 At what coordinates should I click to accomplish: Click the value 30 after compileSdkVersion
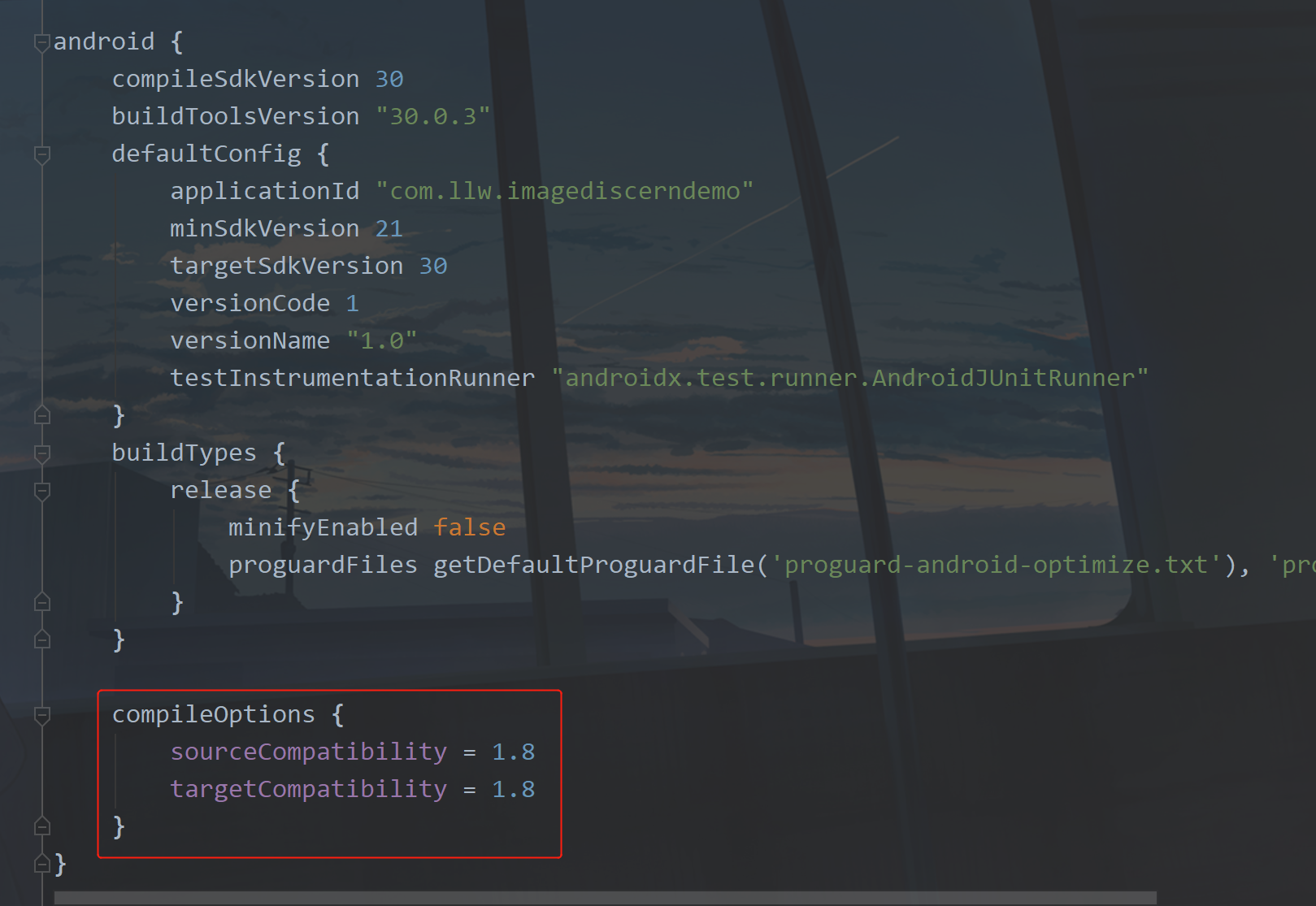coord(389,79)
